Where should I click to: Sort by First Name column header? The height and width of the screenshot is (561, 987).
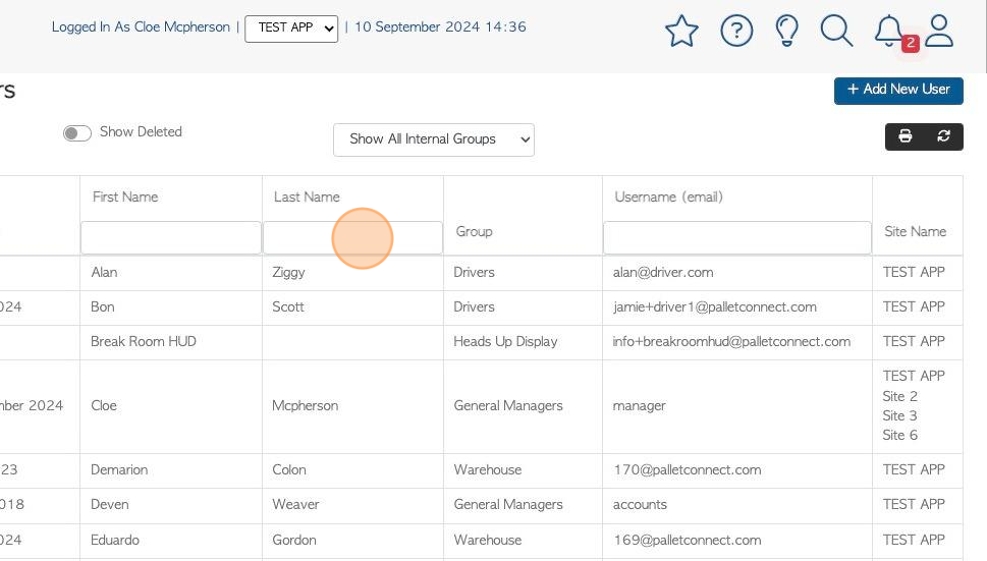click(125, 197)
